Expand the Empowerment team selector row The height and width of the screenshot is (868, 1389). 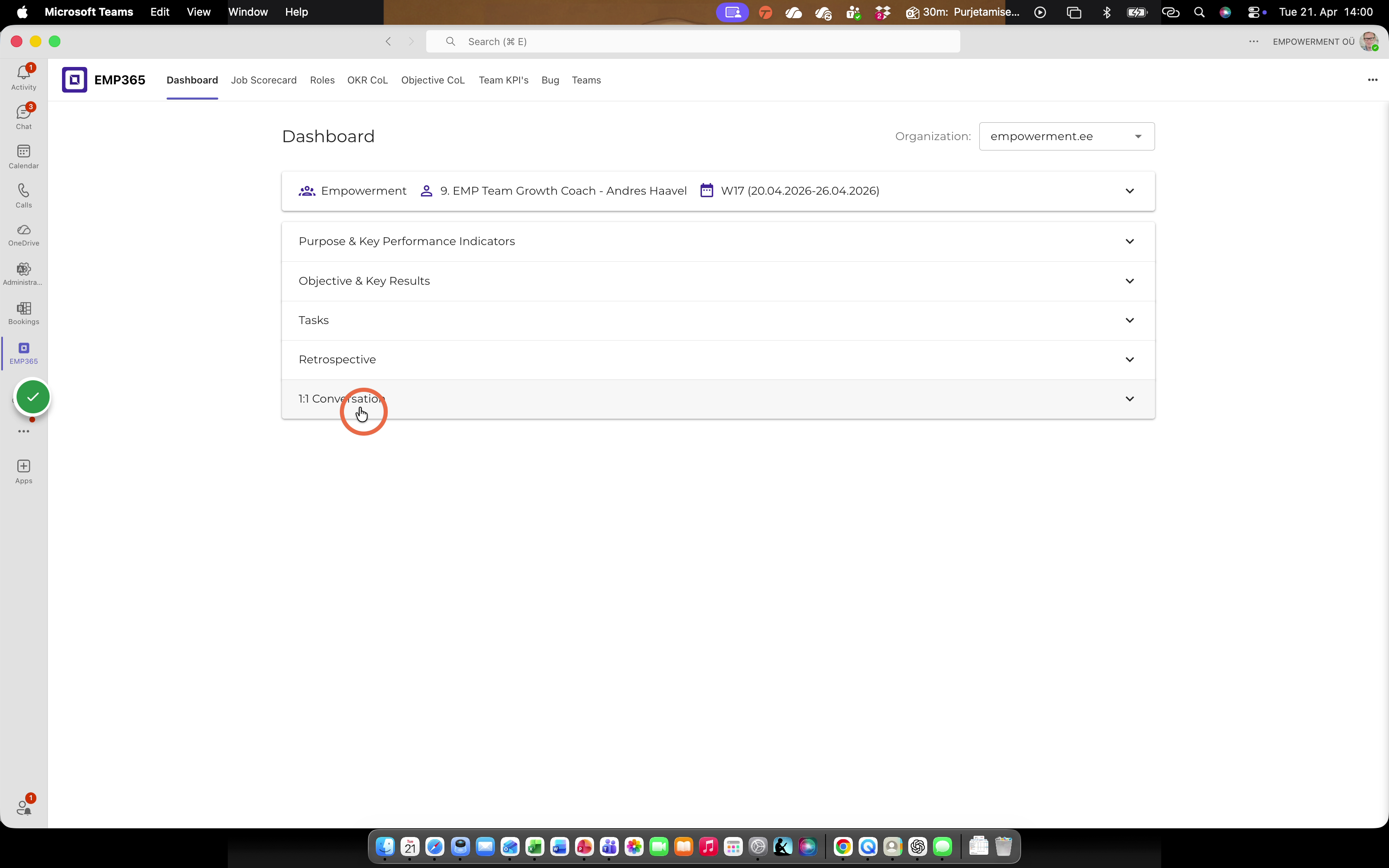click(x=718, y=191)
